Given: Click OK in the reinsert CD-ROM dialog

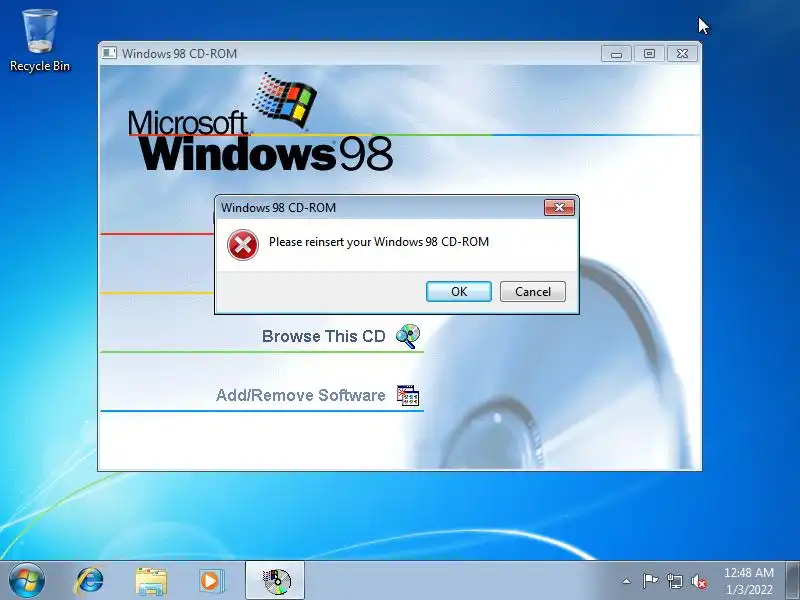Looking at the screenshot, I should pyautogui.click(x=459, y=291).
